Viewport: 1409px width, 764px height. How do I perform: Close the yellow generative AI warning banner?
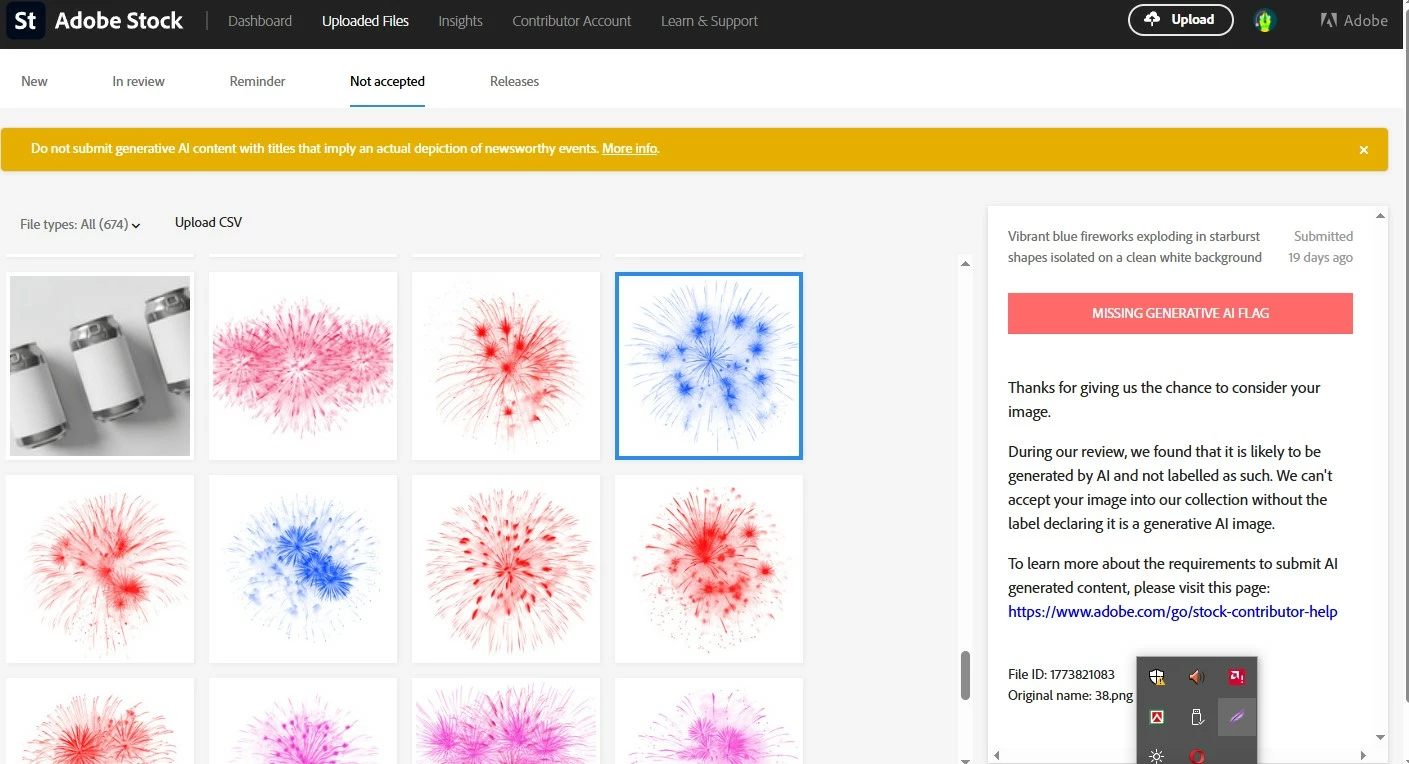coord(1363,150)
